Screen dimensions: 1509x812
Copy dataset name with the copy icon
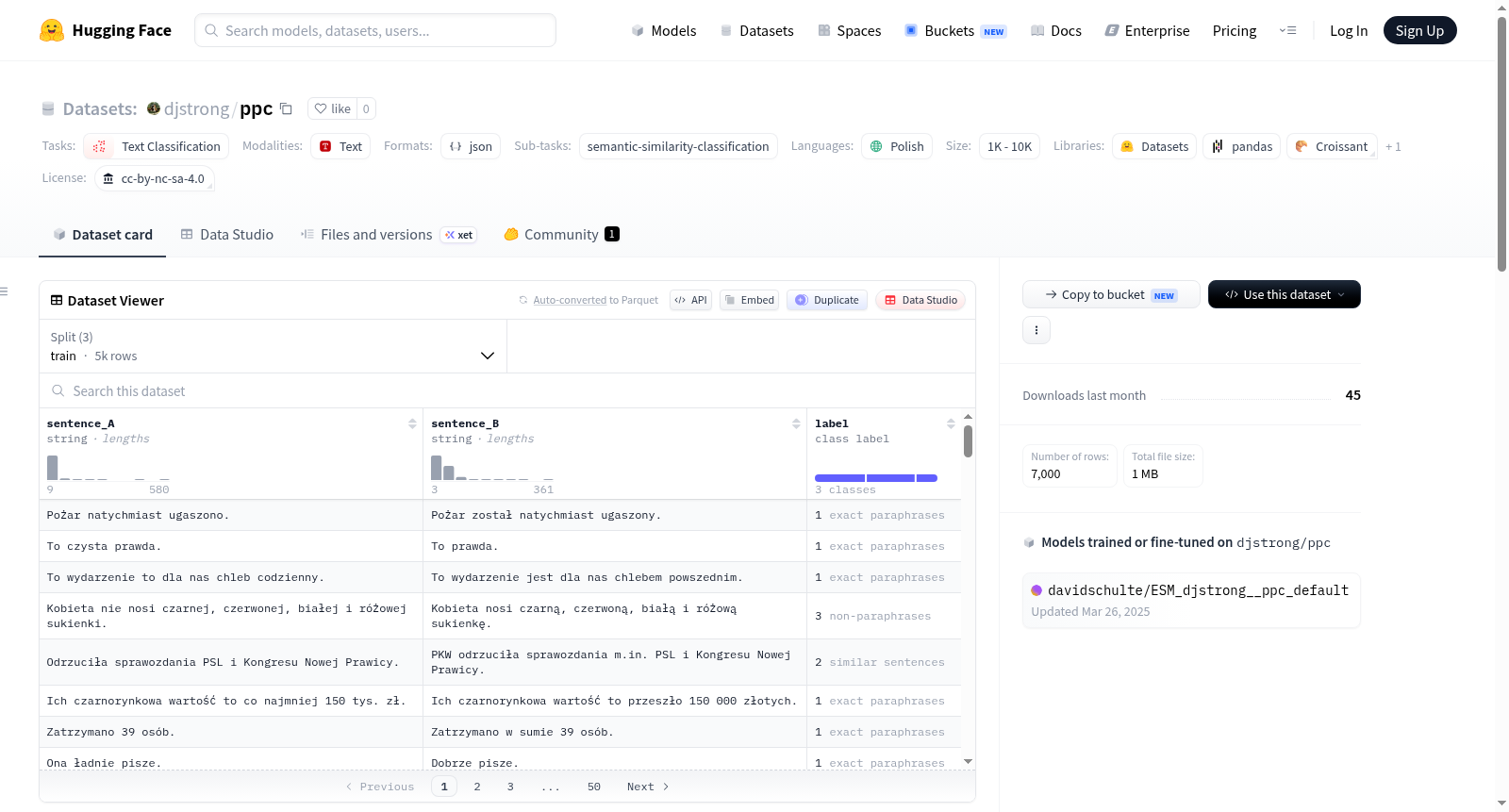click(286, 108)
